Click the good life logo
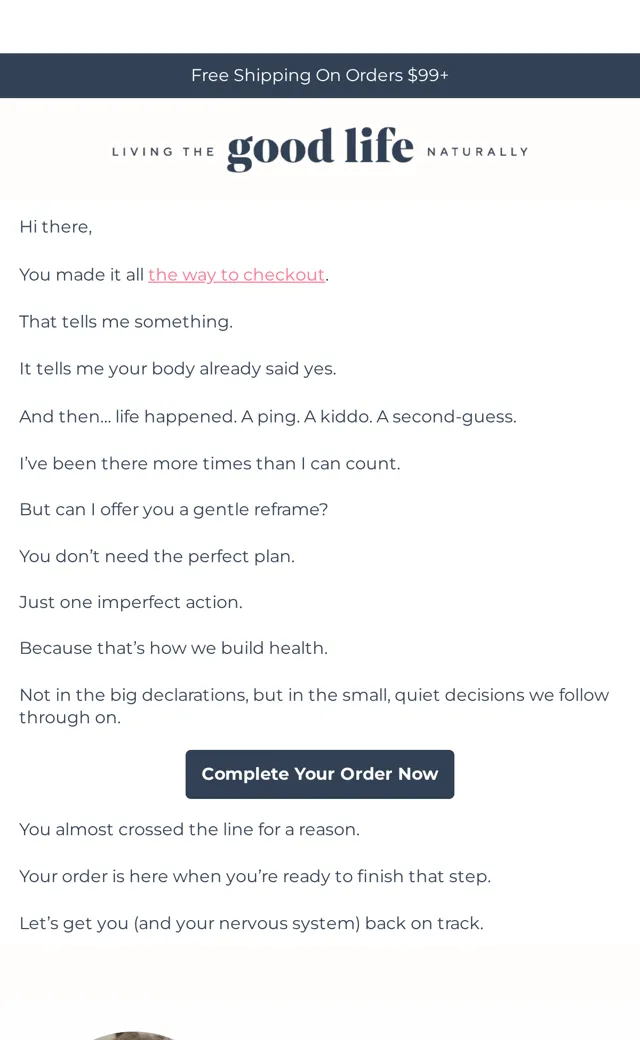This screenshot has height=1040, width=640. (x=320, y=149)
